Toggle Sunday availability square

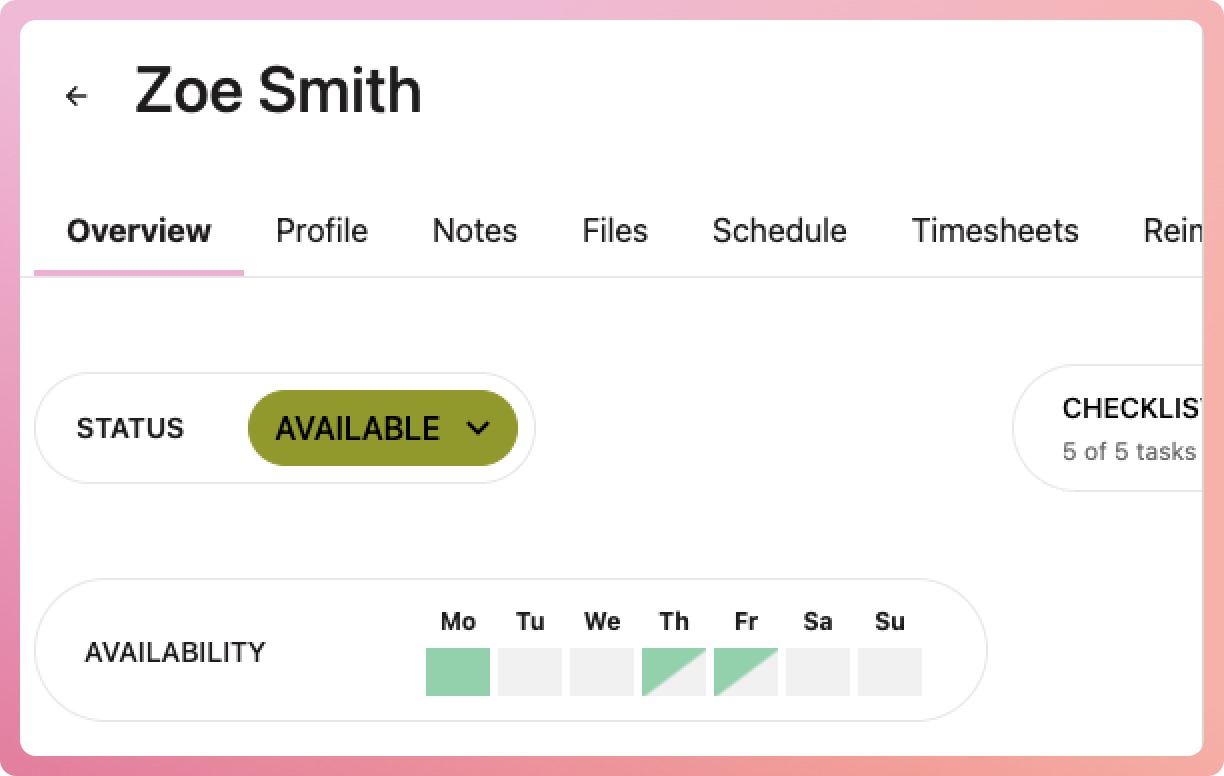click(x=890, y=672)
